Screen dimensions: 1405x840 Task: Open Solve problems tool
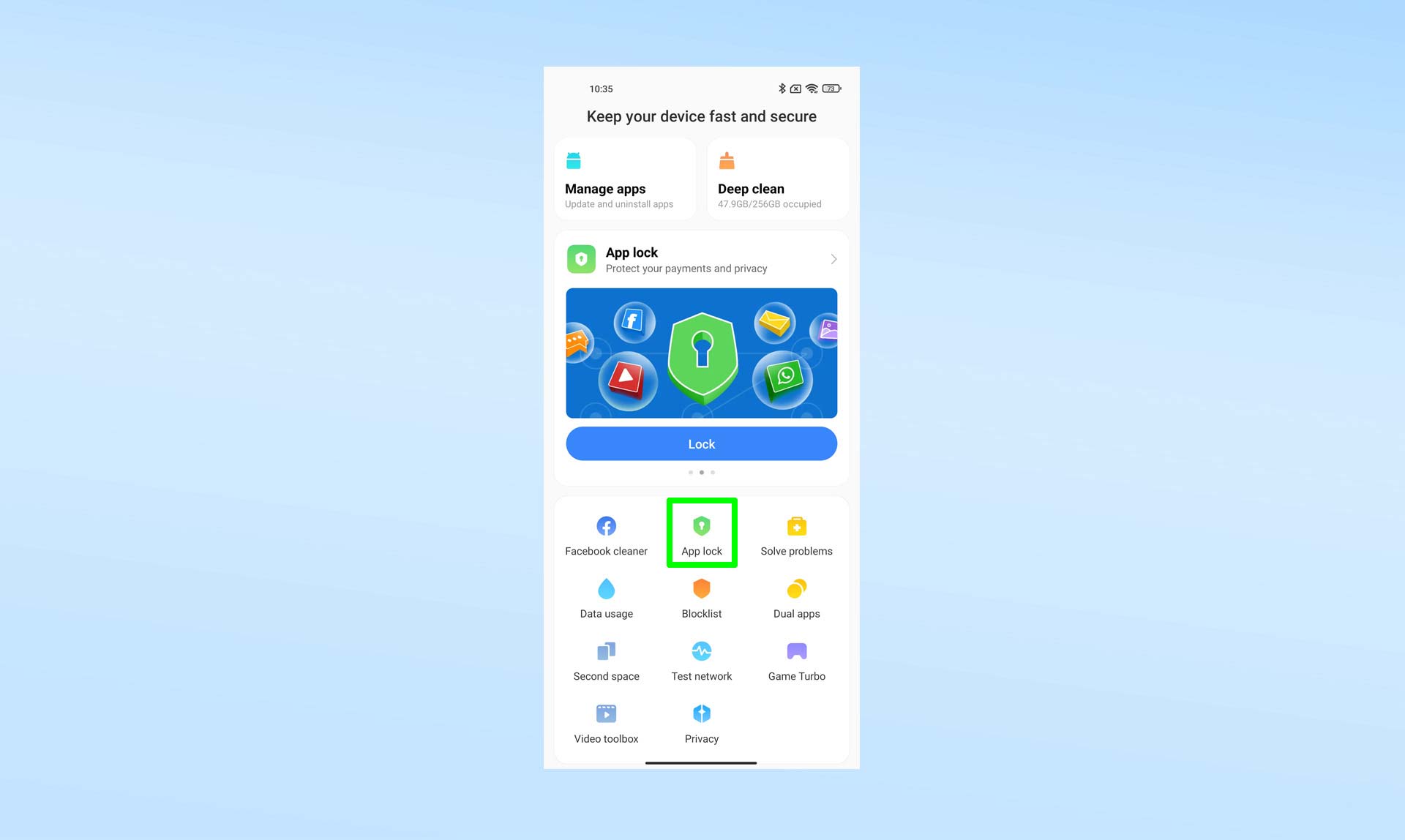point(796,534)
